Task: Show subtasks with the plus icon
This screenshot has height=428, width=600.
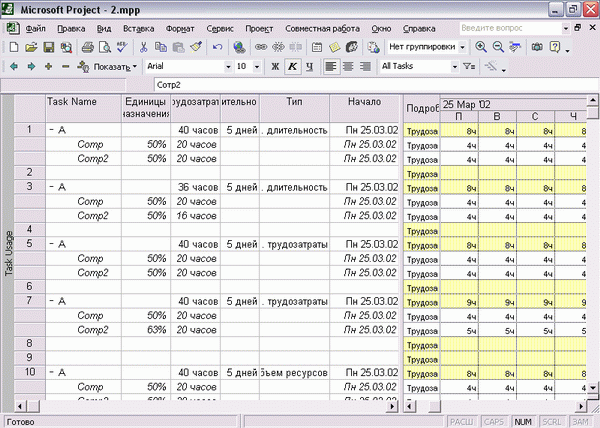Action: point(48,67)
